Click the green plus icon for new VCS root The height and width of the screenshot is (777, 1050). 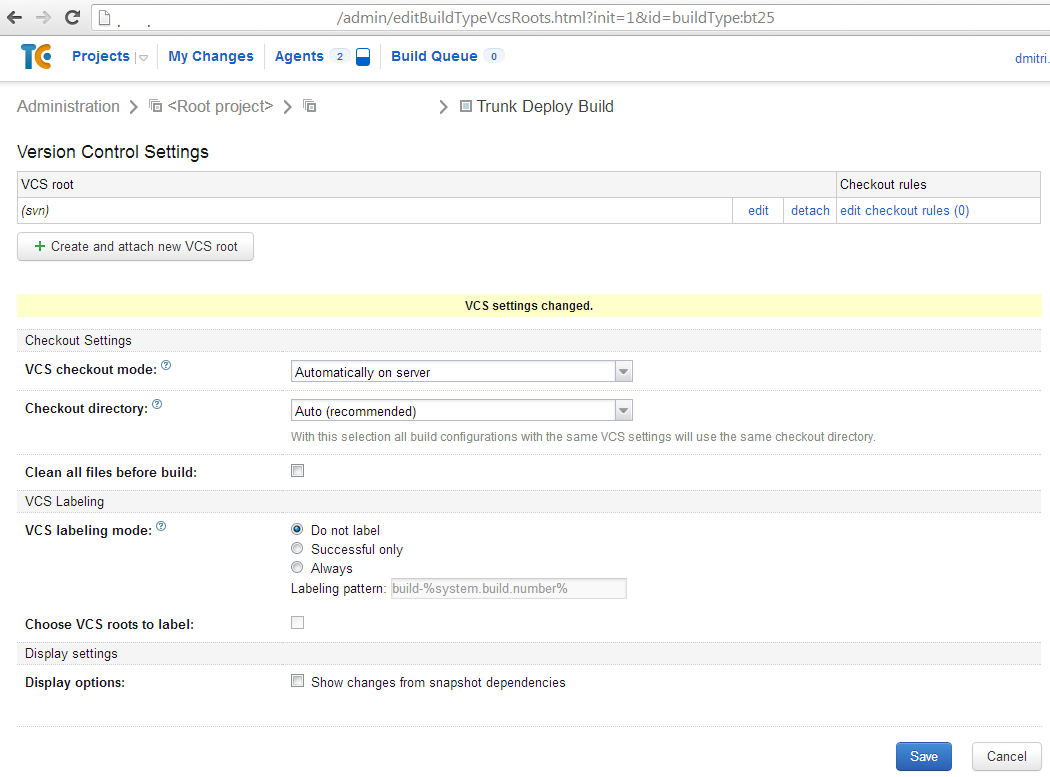pyautogui.click(x=40, y=246)
